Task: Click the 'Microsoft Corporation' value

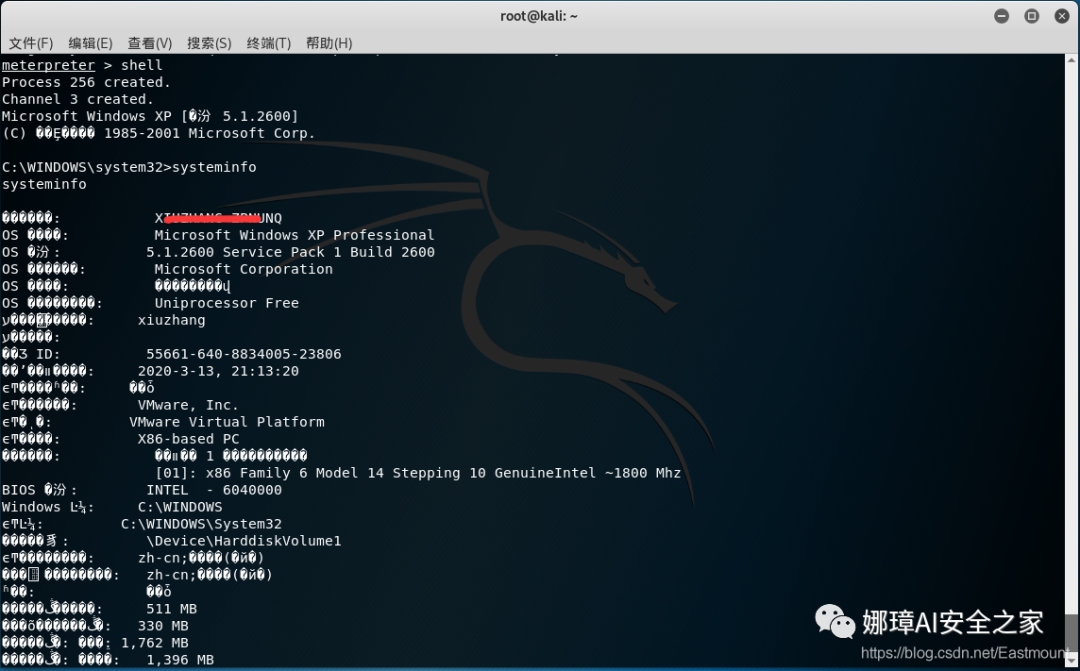Action: pos(243,269)
